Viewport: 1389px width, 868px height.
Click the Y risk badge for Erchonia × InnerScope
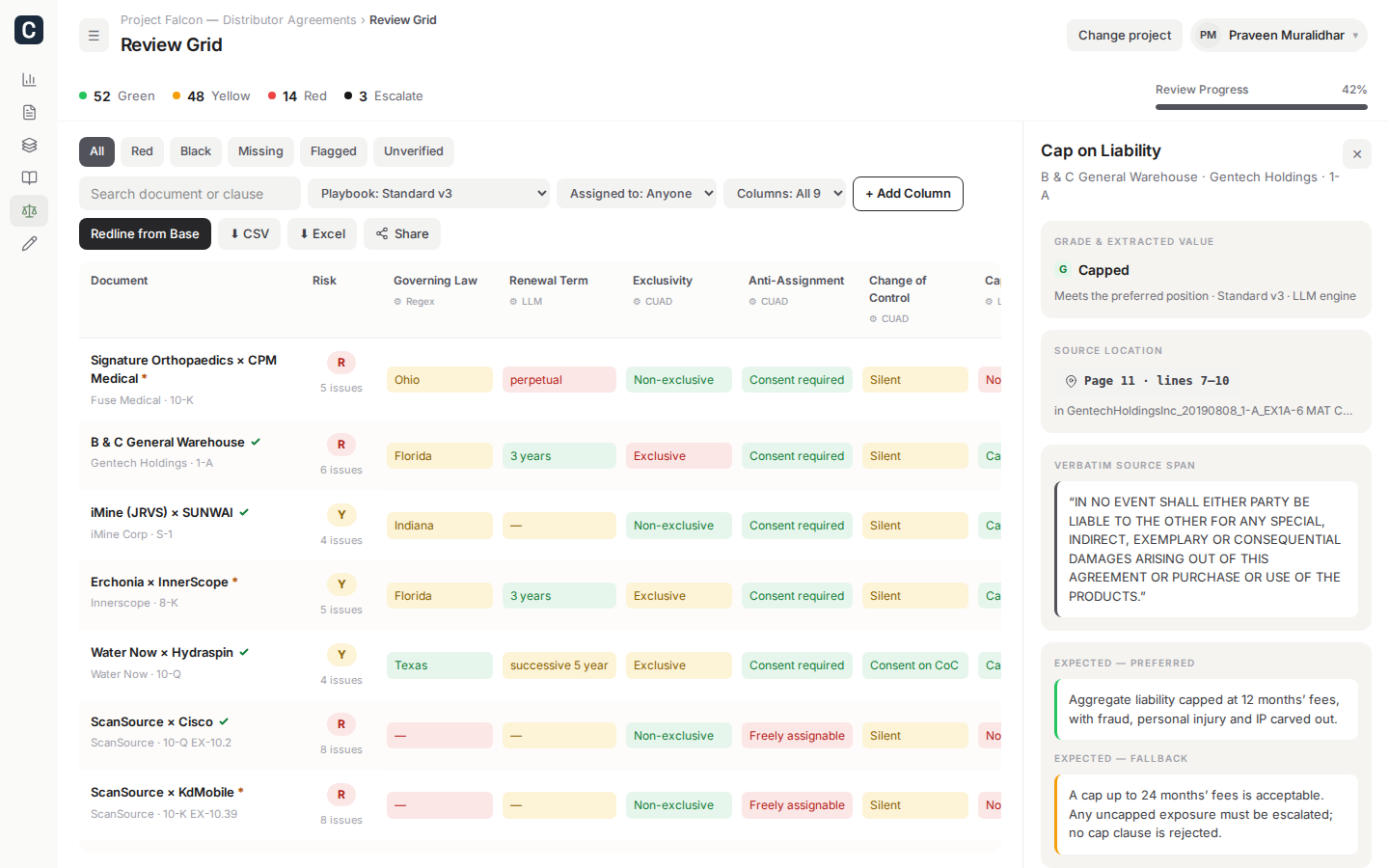(x=341, y=584)
